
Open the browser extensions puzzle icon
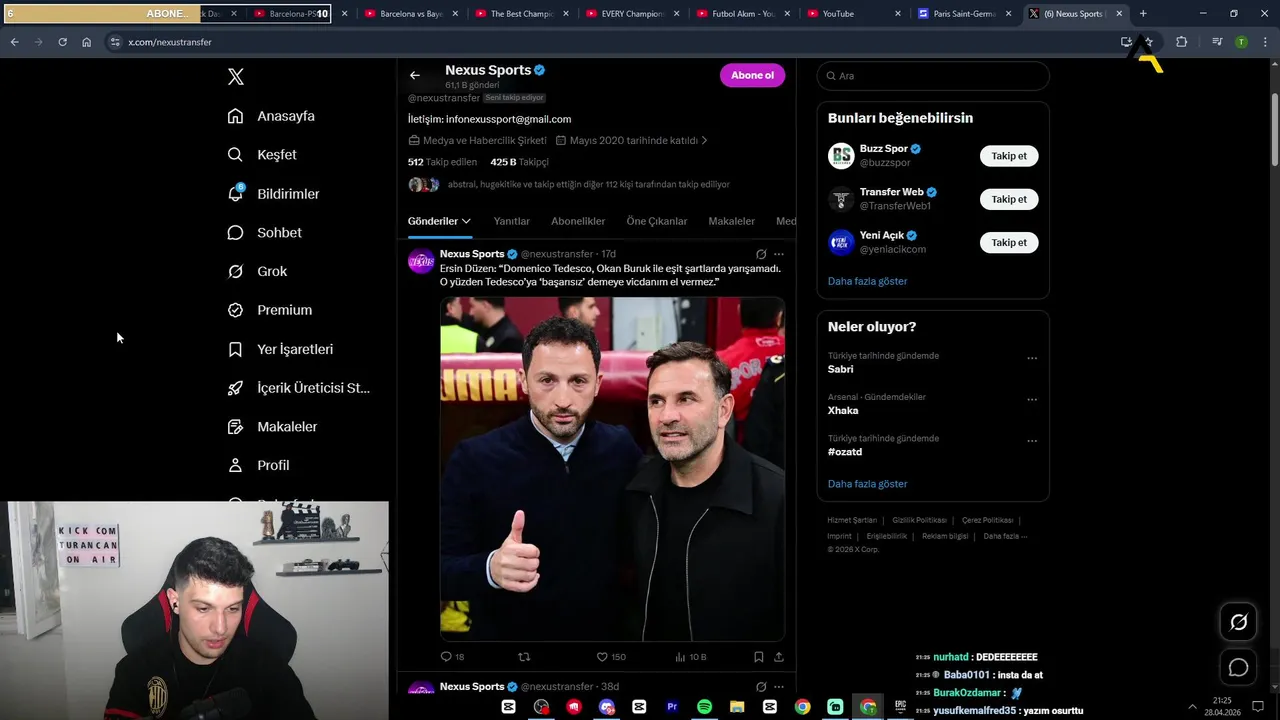(1181, 42)
